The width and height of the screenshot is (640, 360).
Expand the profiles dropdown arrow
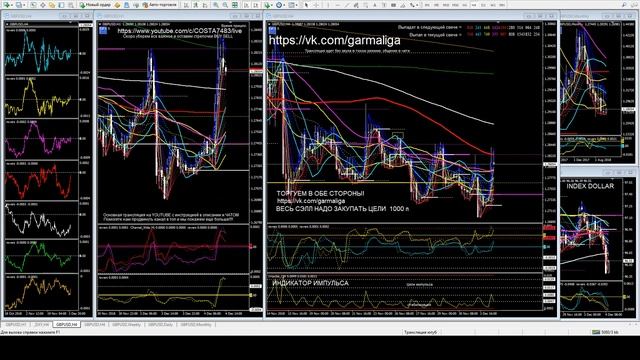[24, 5]
